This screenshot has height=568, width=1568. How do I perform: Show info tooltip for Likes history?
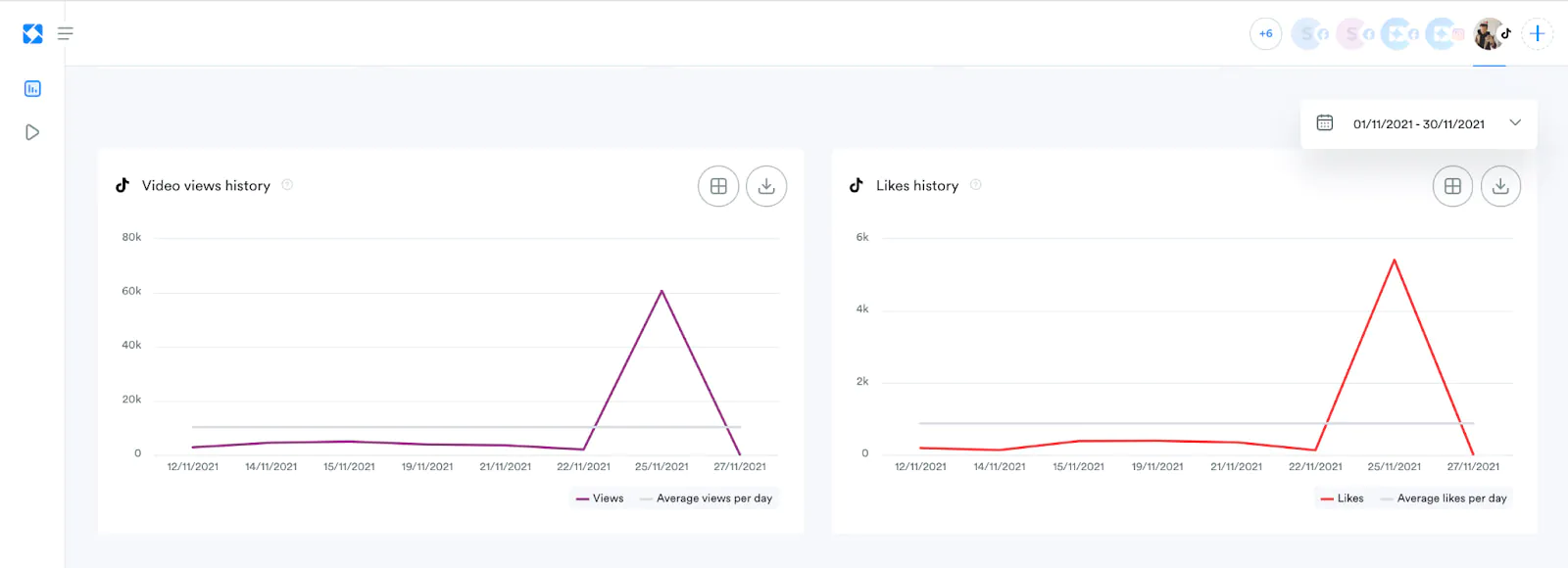click(x=976, y=185)
